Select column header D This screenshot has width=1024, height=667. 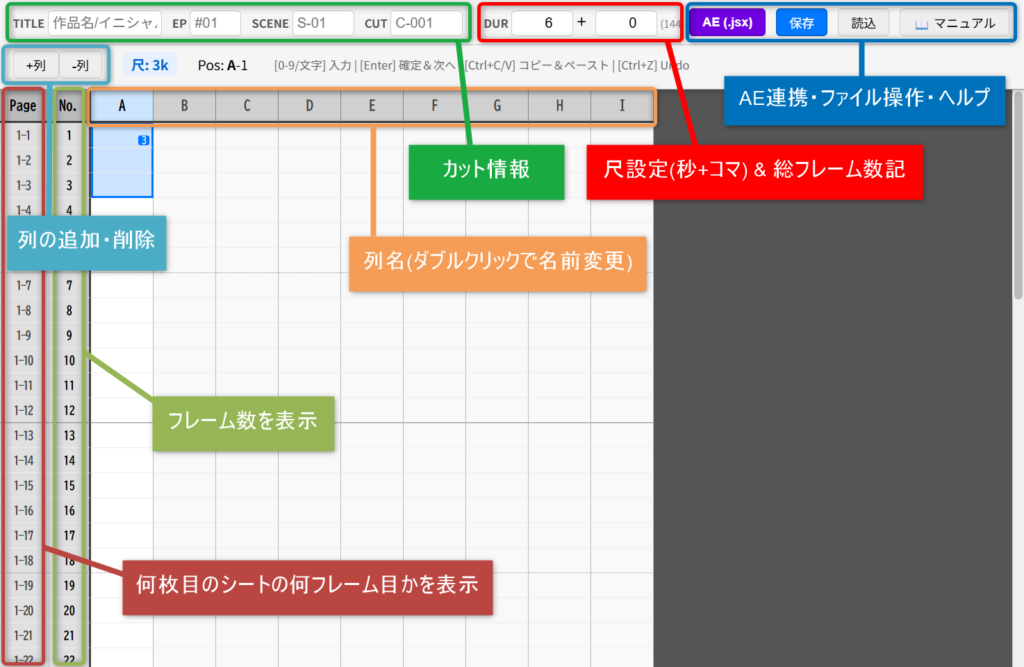tap(309, 105)
